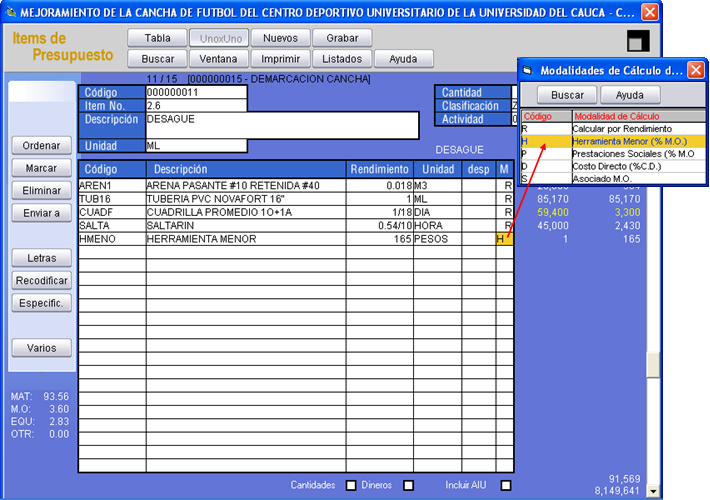Enable the Incluir AIU checkbox
710x500 pixels.
click(506, 486)
